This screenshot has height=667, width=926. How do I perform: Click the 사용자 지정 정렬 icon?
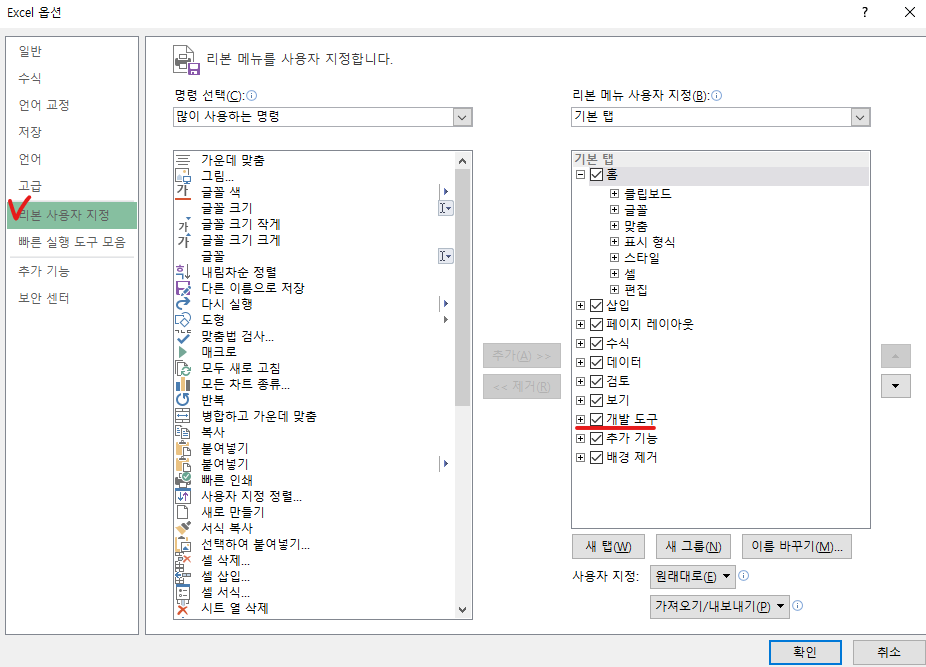tap(183, 496)
